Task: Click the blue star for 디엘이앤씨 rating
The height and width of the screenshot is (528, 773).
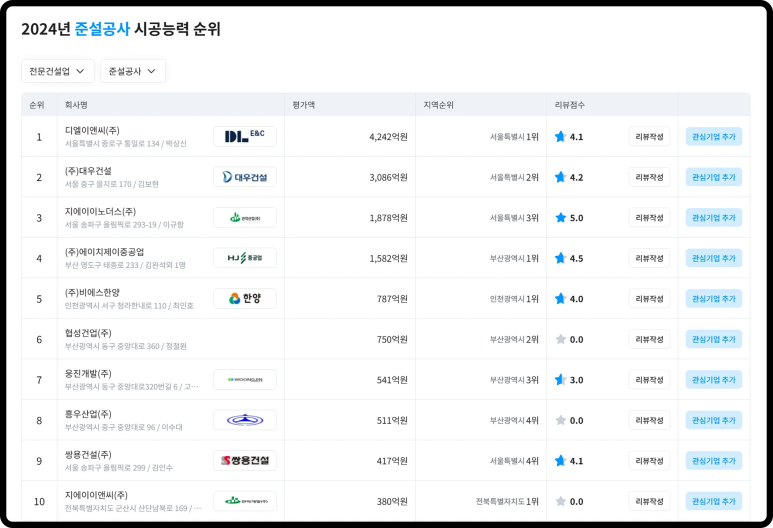Action: pyautogui.click(x=560, y=137)
